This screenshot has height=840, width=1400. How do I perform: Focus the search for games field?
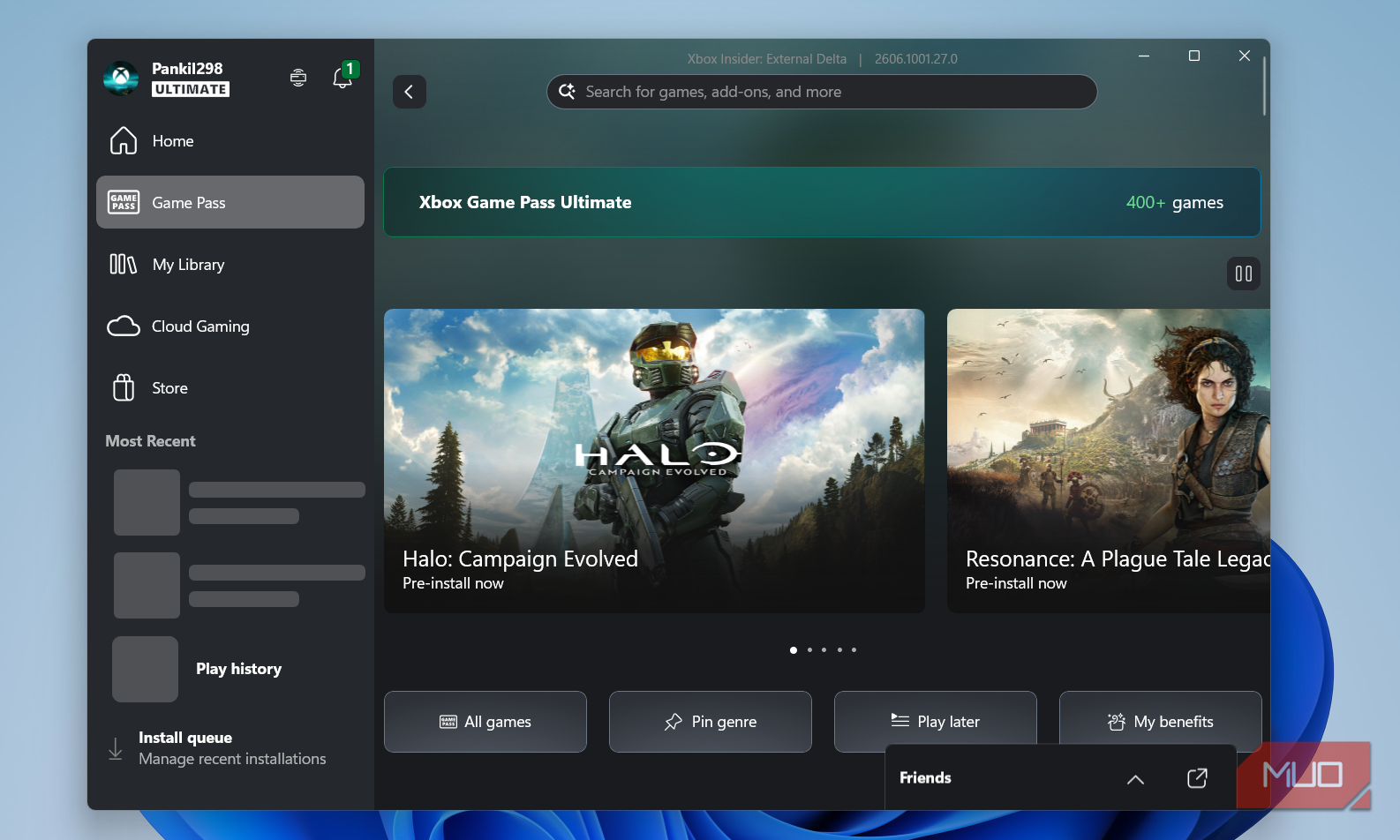822,92
